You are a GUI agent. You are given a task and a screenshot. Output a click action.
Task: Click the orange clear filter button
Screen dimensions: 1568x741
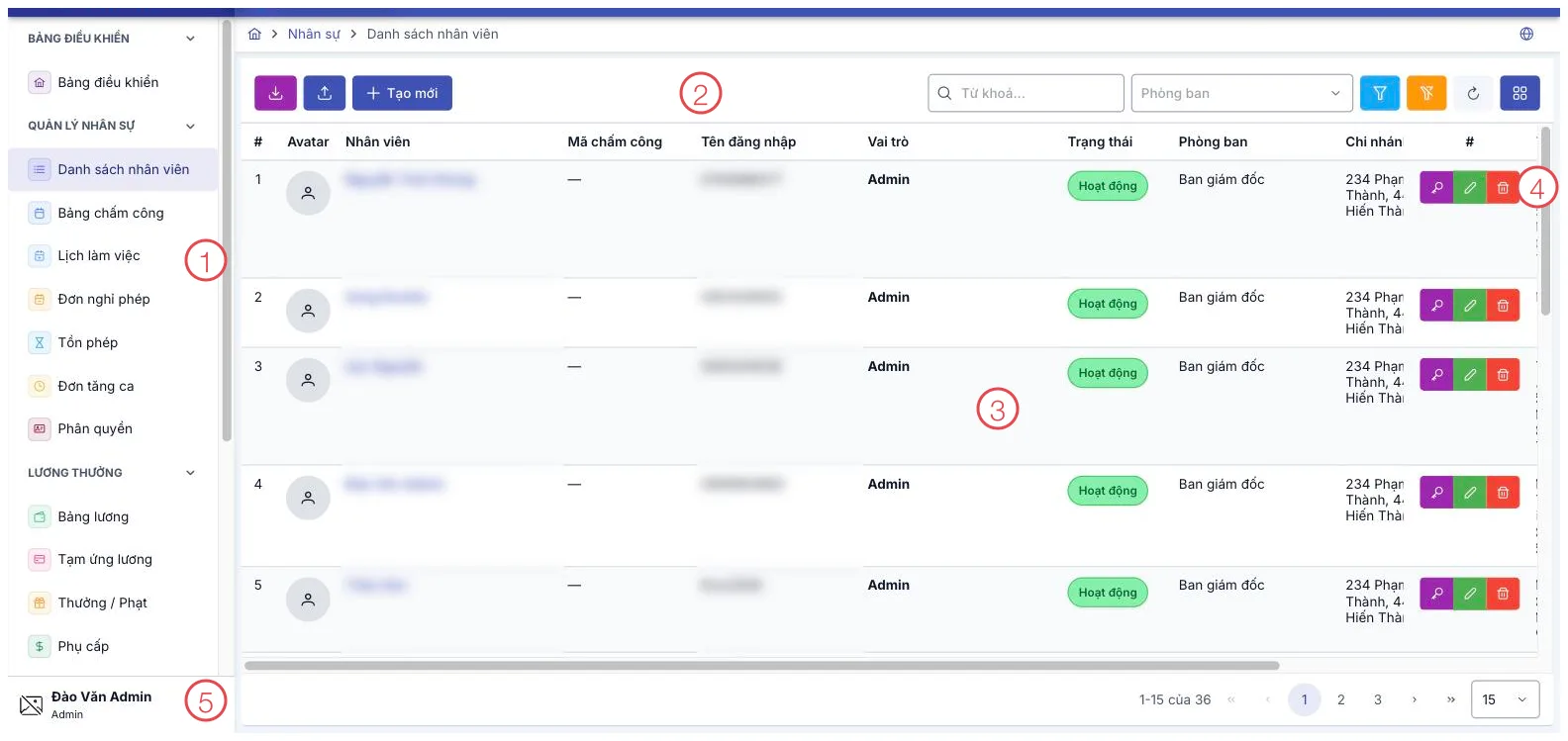tap(1426, 93)
